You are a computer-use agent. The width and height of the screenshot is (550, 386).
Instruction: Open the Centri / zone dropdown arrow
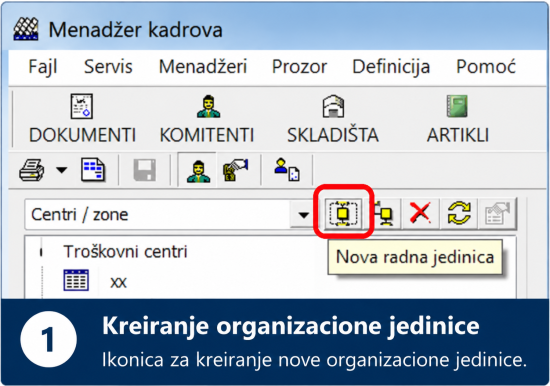303,215
